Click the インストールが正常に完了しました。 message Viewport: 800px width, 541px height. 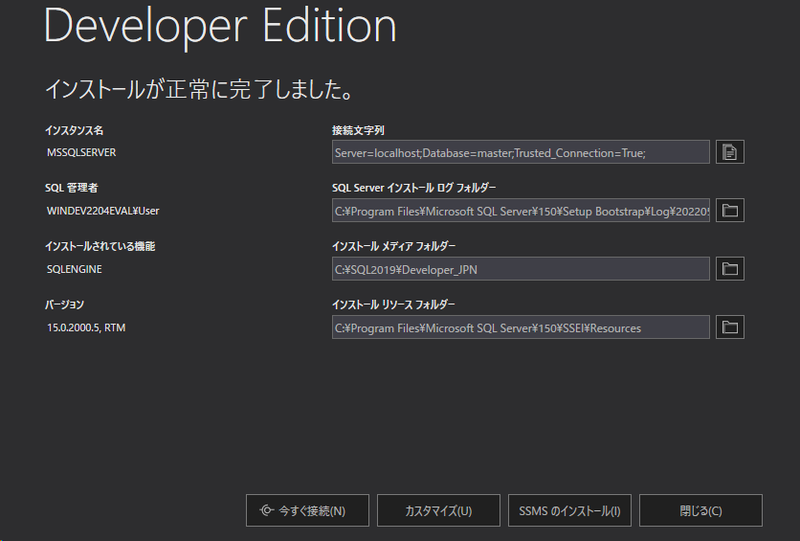[198, 89]
